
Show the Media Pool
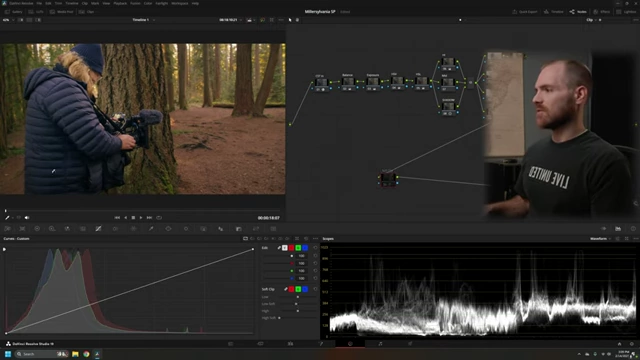(62, 12)
